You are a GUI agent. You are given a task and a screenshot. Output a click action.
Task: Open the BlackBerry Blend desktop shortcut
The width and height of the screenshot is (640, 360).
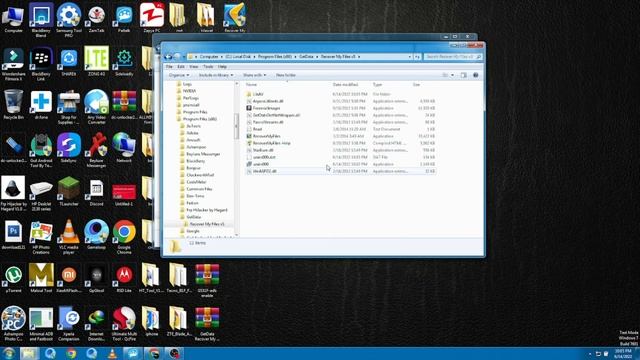pos(41,20)
